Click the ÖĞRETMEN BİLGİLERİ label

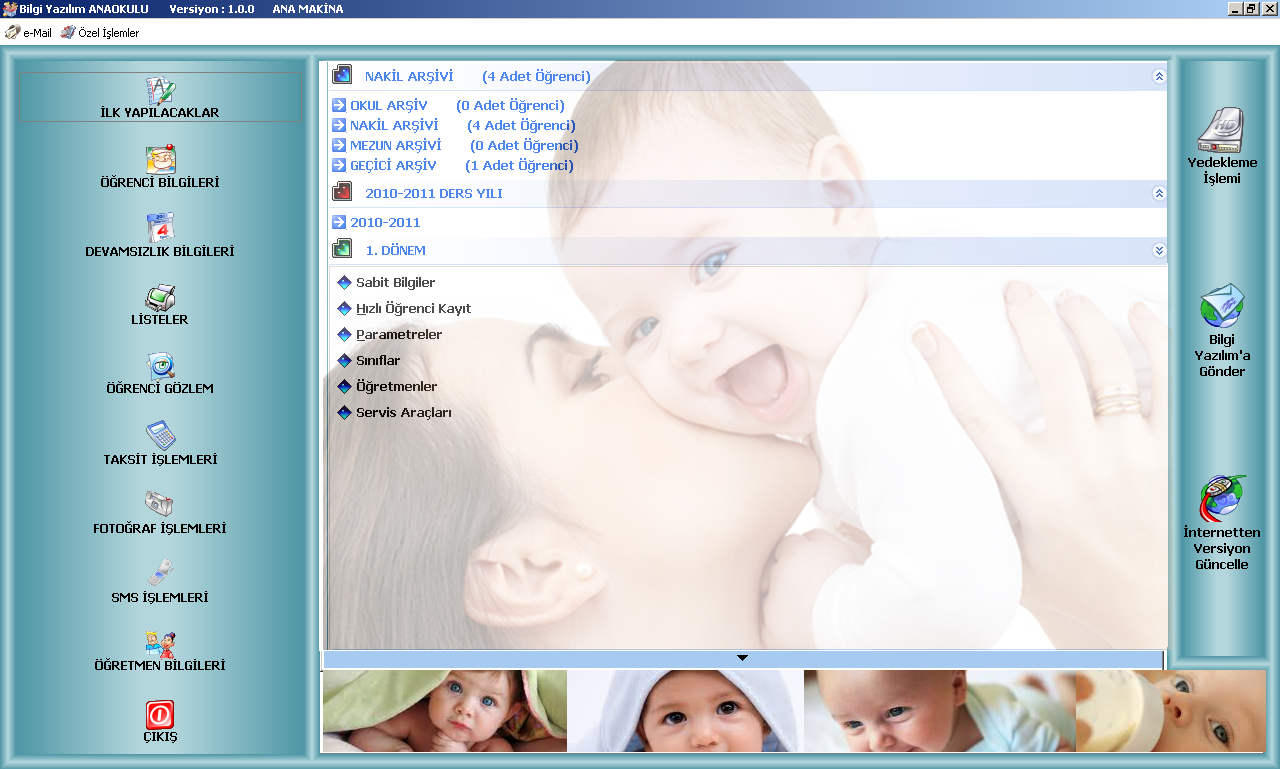160,666
